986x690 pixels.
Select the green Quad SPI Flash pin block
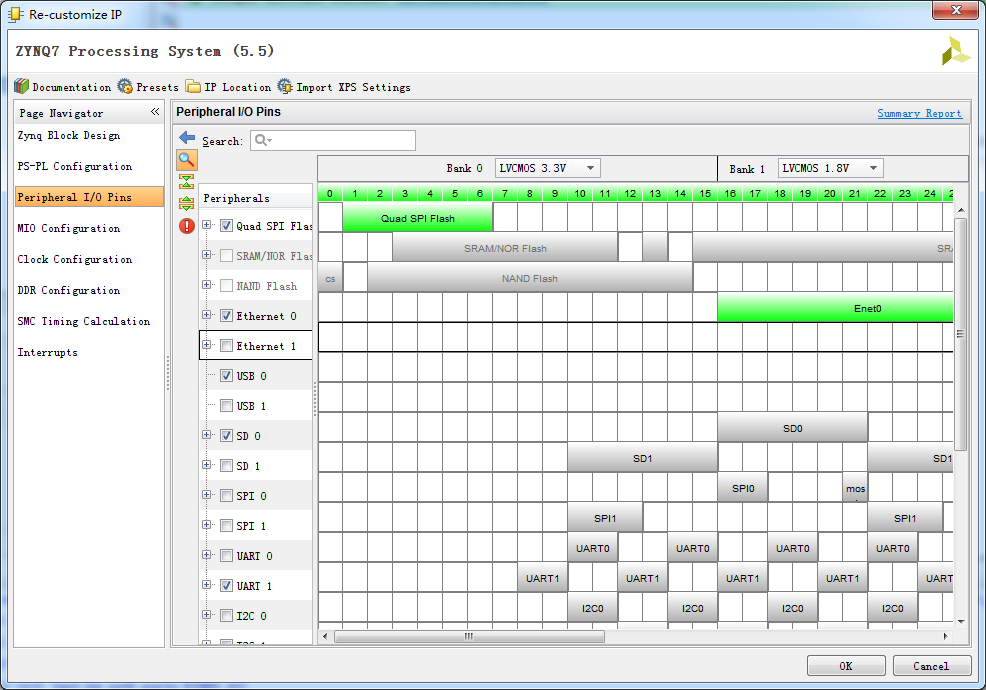point(418,218)
